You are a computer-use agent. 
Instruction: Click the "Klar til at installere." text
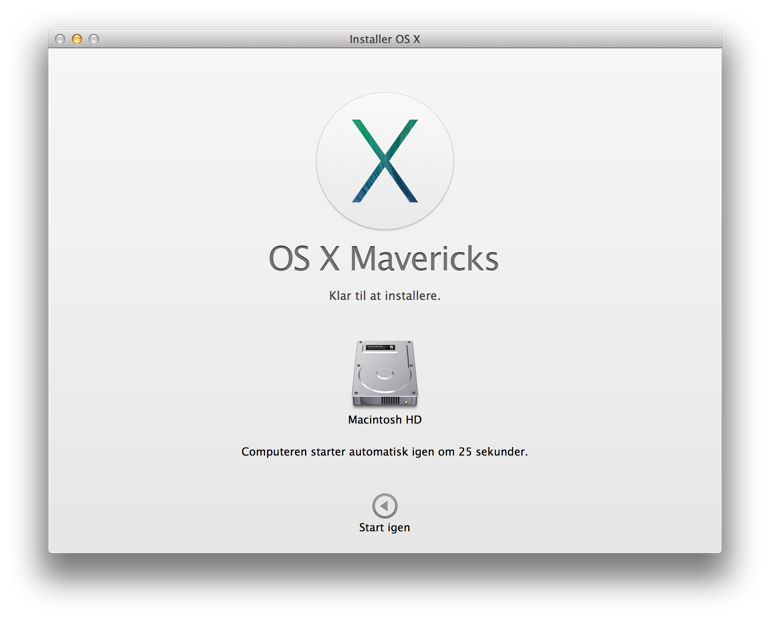(385, 296)
